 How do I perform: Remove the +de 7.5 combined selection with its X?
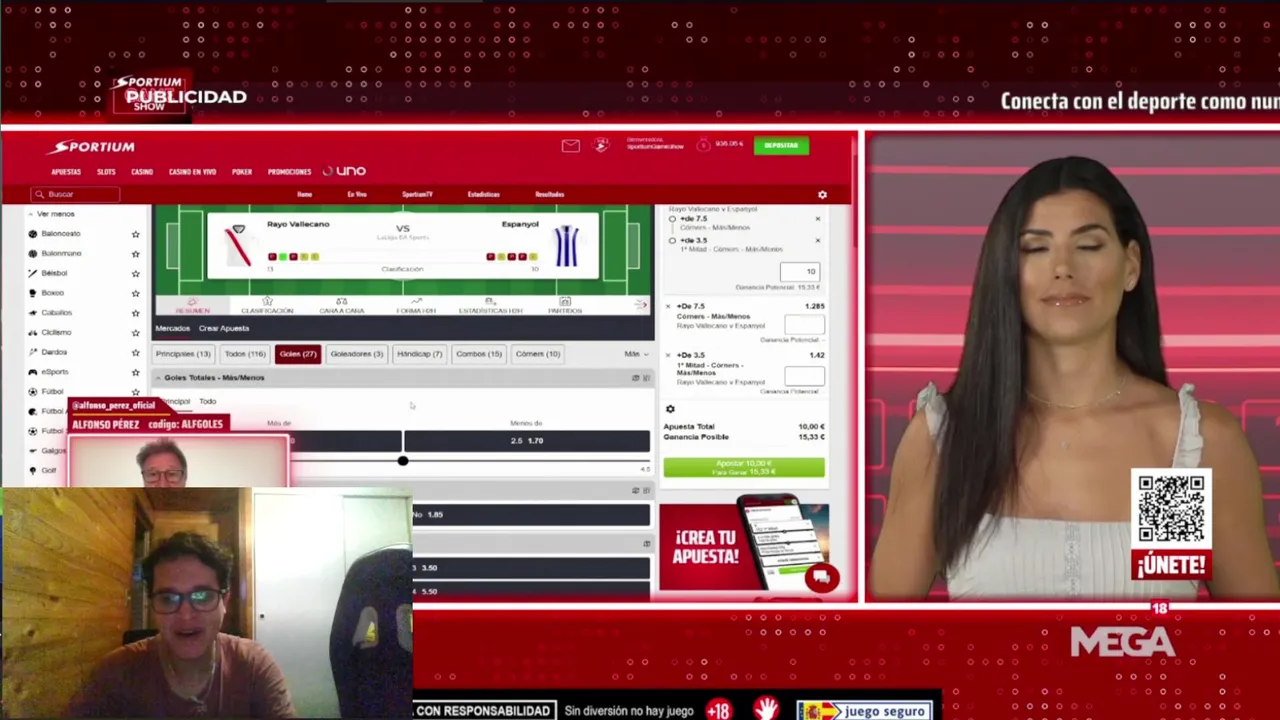pyautogui.click(x=817, y=219)
